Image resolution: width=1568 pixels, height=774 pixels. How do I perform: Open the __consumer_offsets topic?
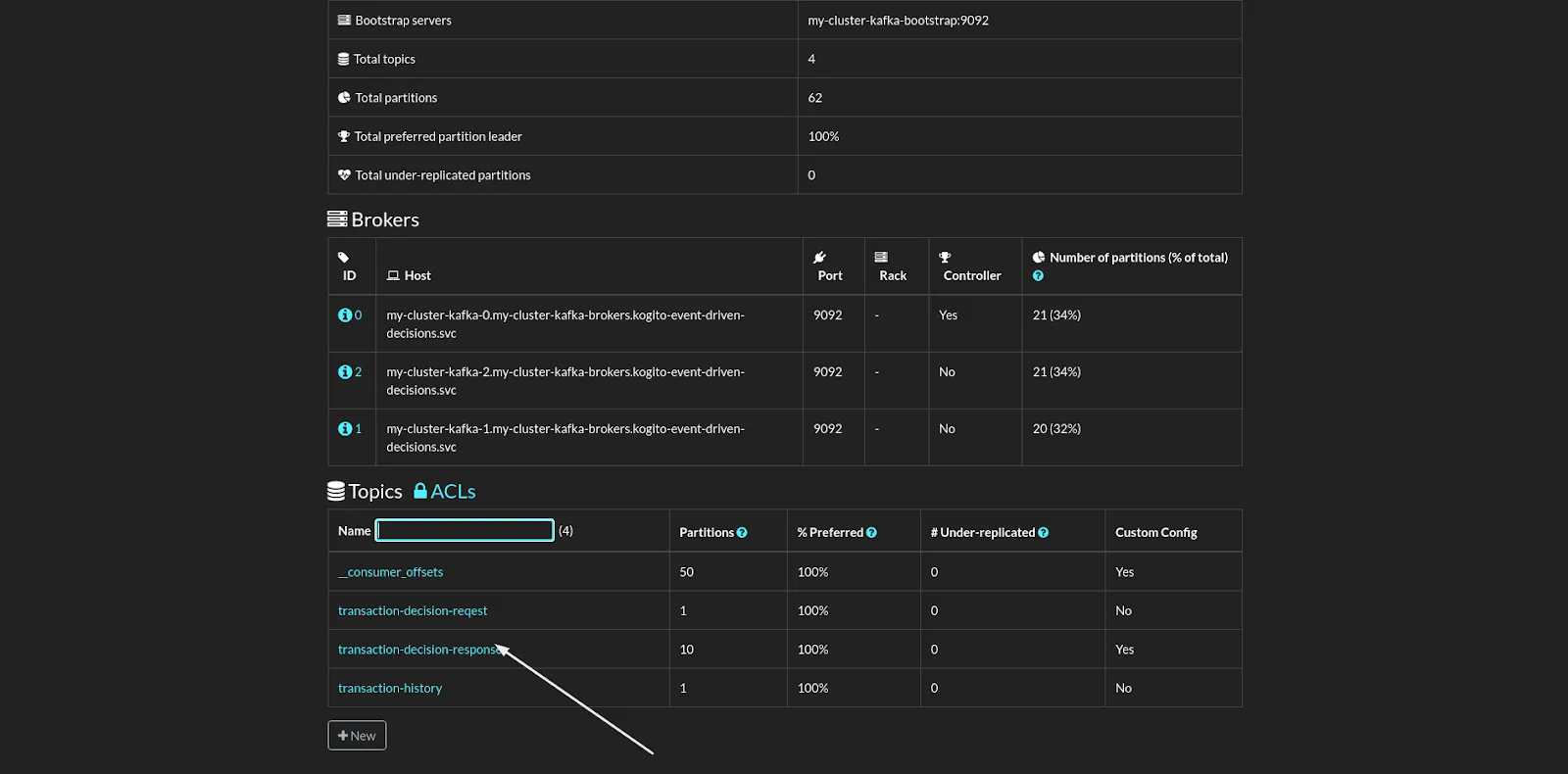click(x=390, y=572)
